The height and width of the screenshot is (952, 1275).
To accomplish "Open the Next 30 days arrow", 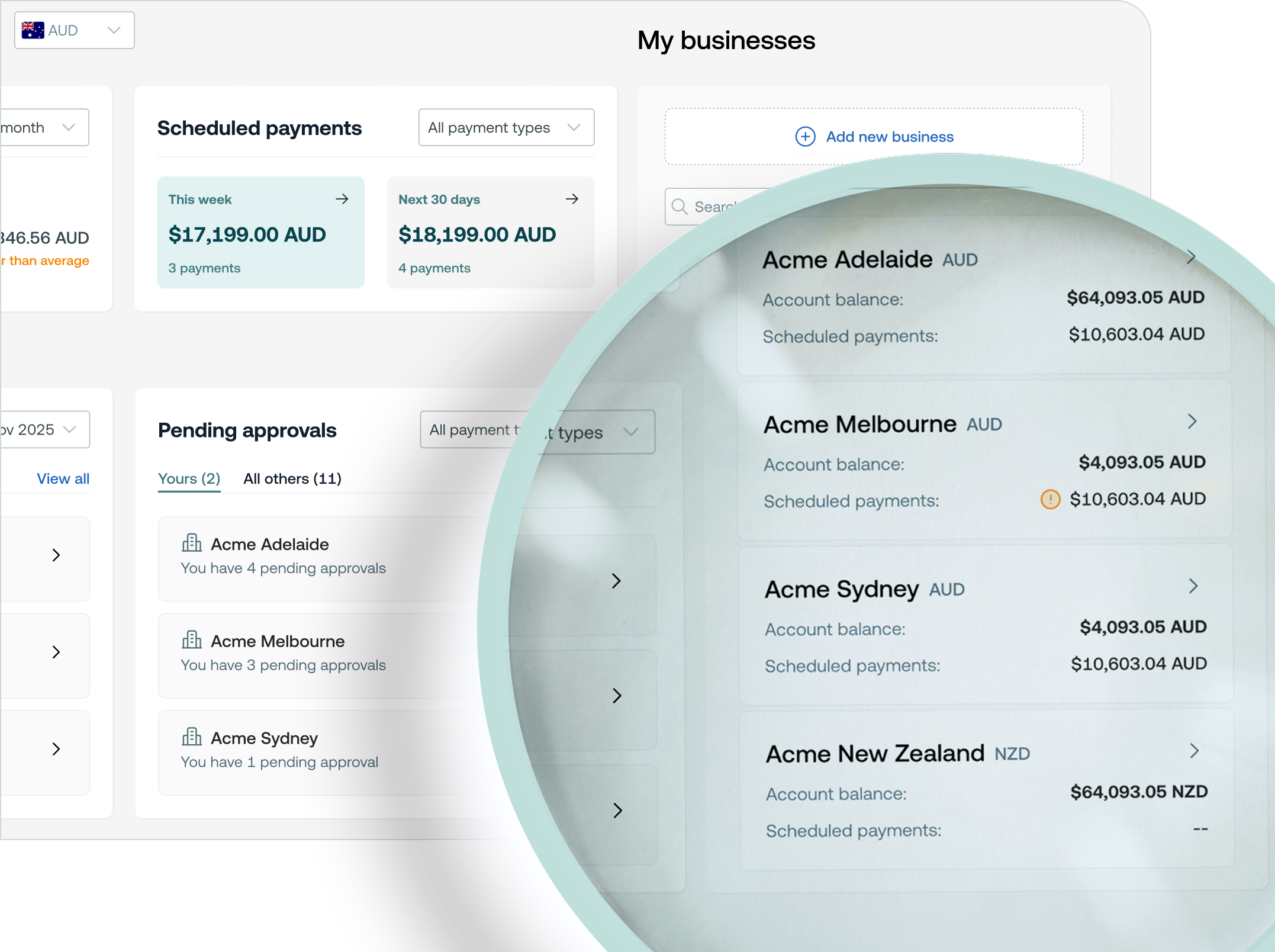I will [572, 199].
